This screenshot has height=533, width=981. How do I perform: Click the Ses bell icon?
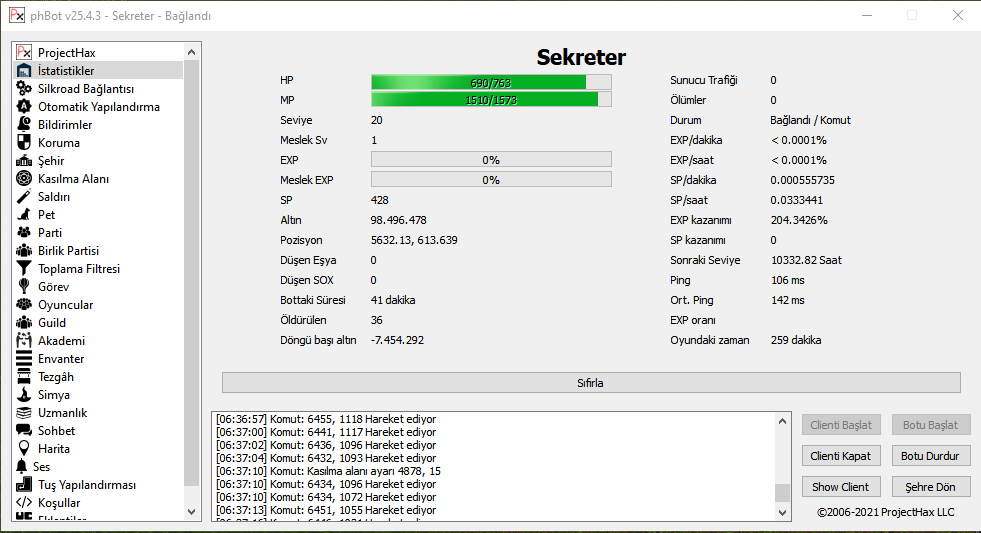(x=22, y=467)
